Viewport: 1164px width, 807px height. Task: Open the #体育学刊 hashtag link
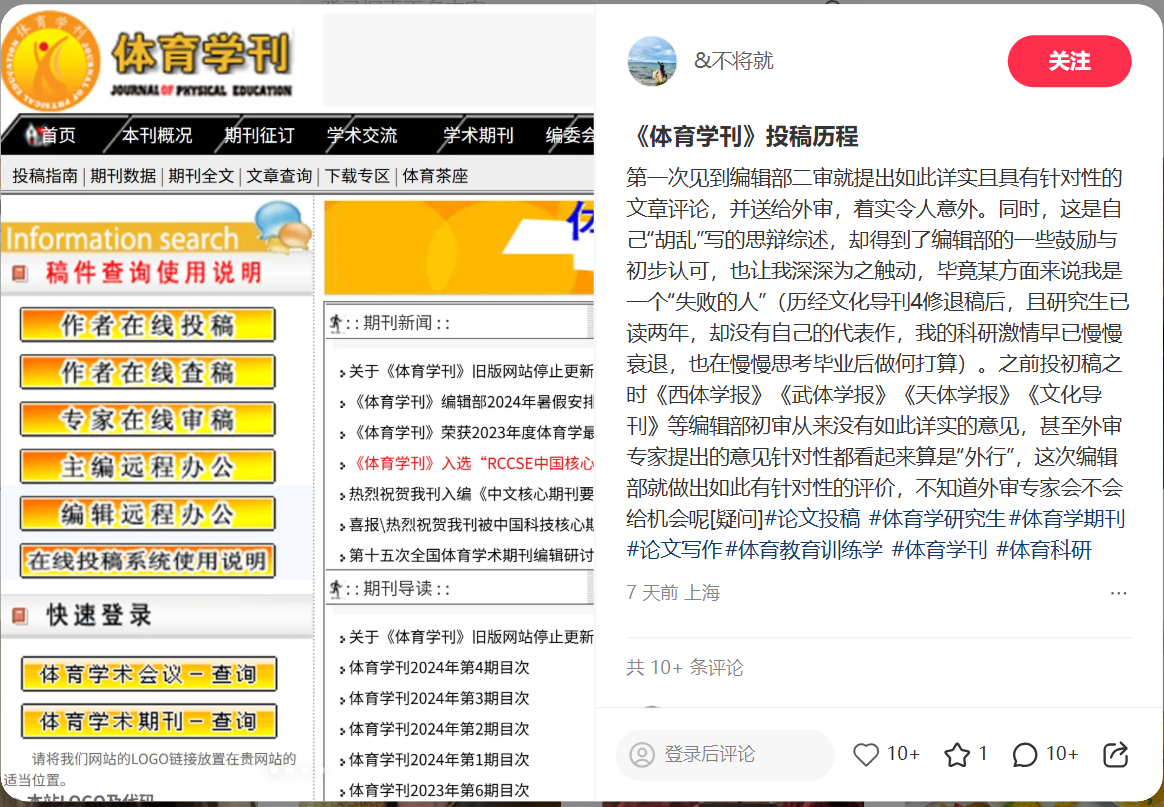[939, 549]
